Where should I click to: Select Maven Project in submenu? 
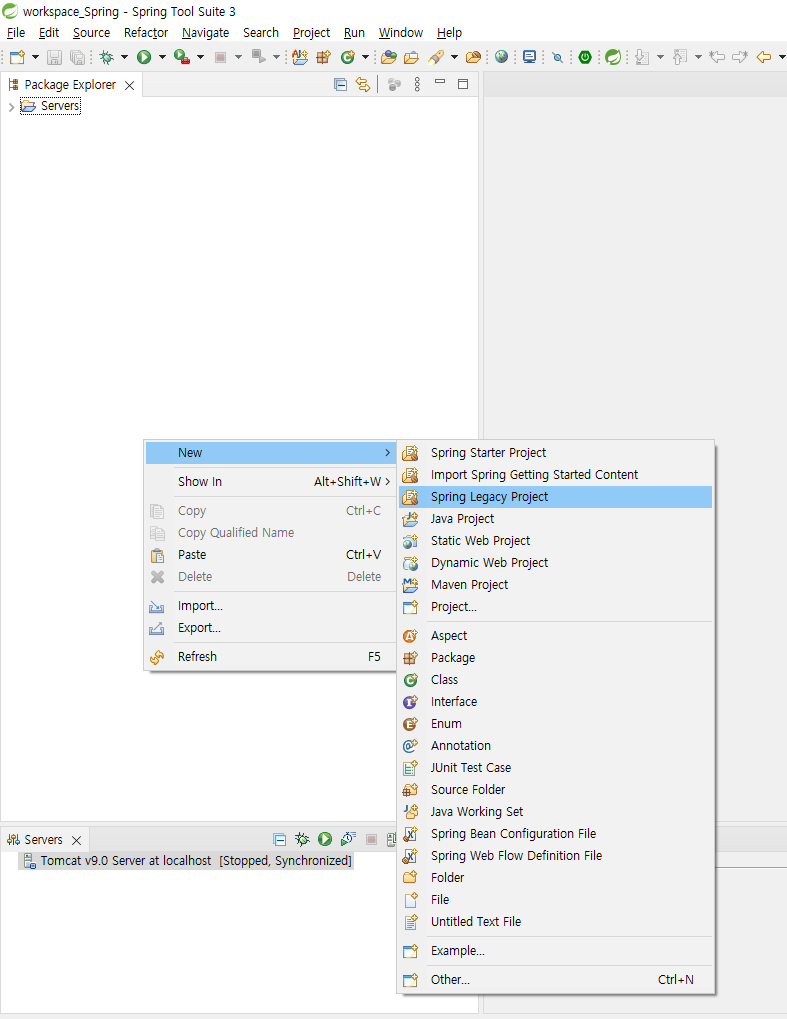click(556, 585)
